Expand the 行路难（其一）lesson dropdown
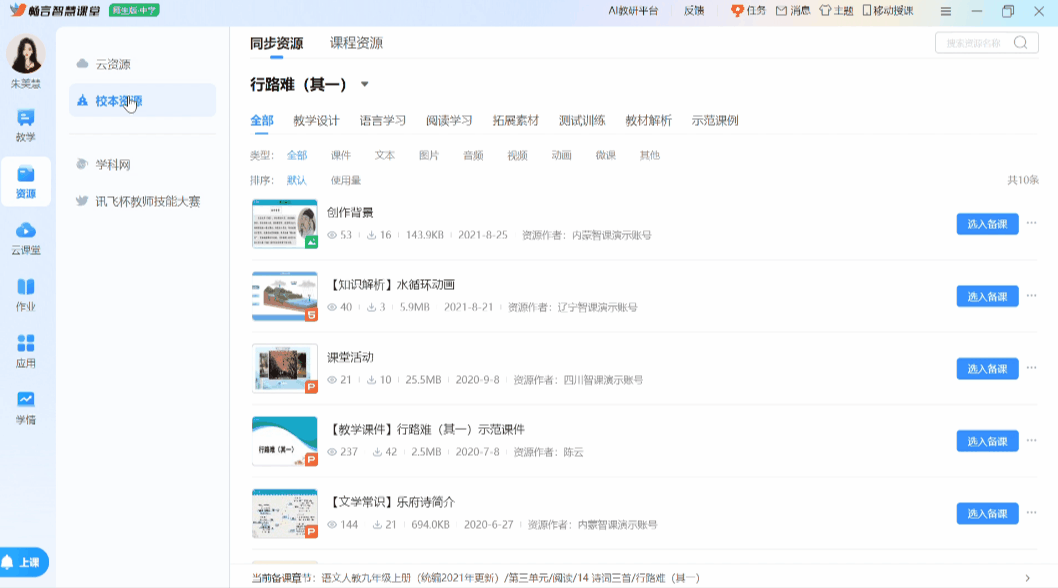Viewport: 1058px width, 588px height. point(365,85)
